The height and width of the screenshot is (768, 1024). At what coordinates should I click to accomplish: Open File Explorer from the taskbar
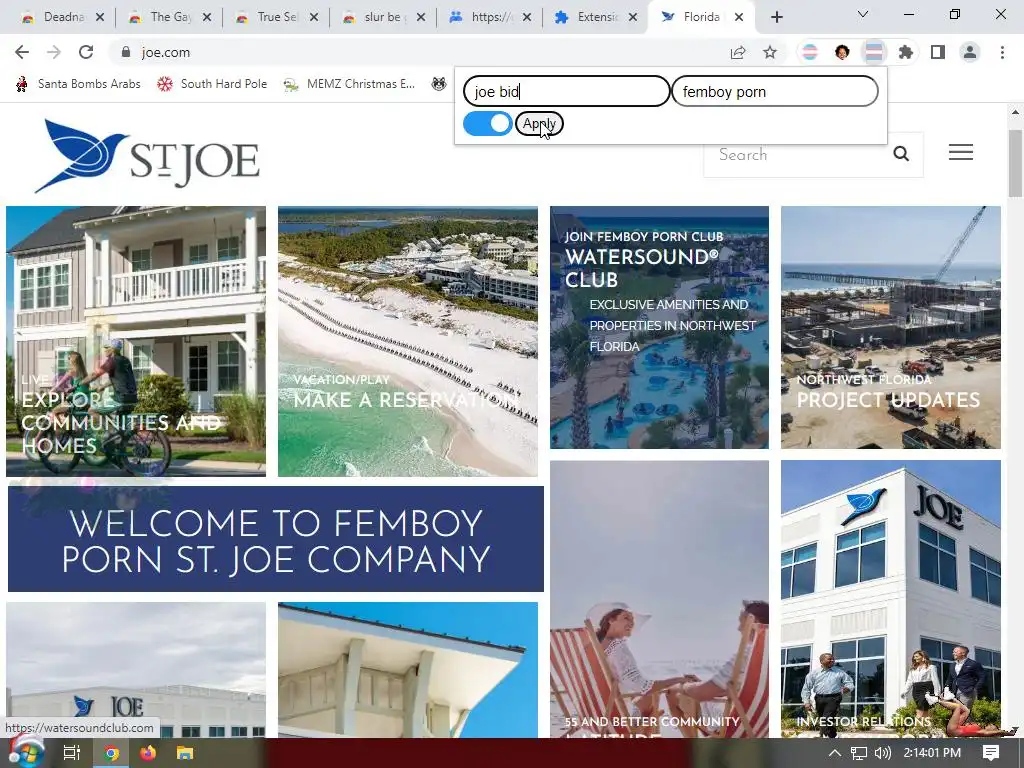pos(185,753)
